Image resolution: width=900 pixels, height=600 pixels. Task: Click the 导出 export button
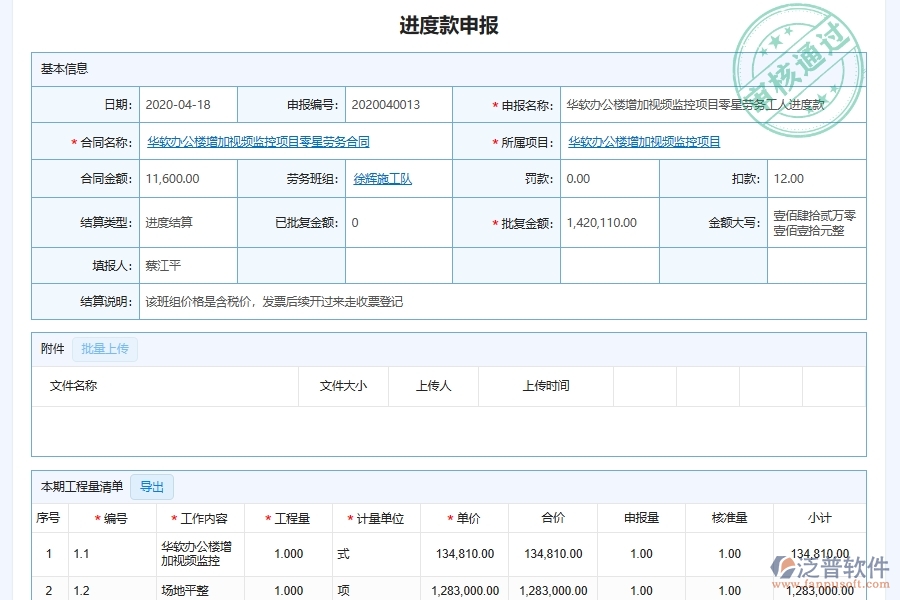tap(152, 487)
